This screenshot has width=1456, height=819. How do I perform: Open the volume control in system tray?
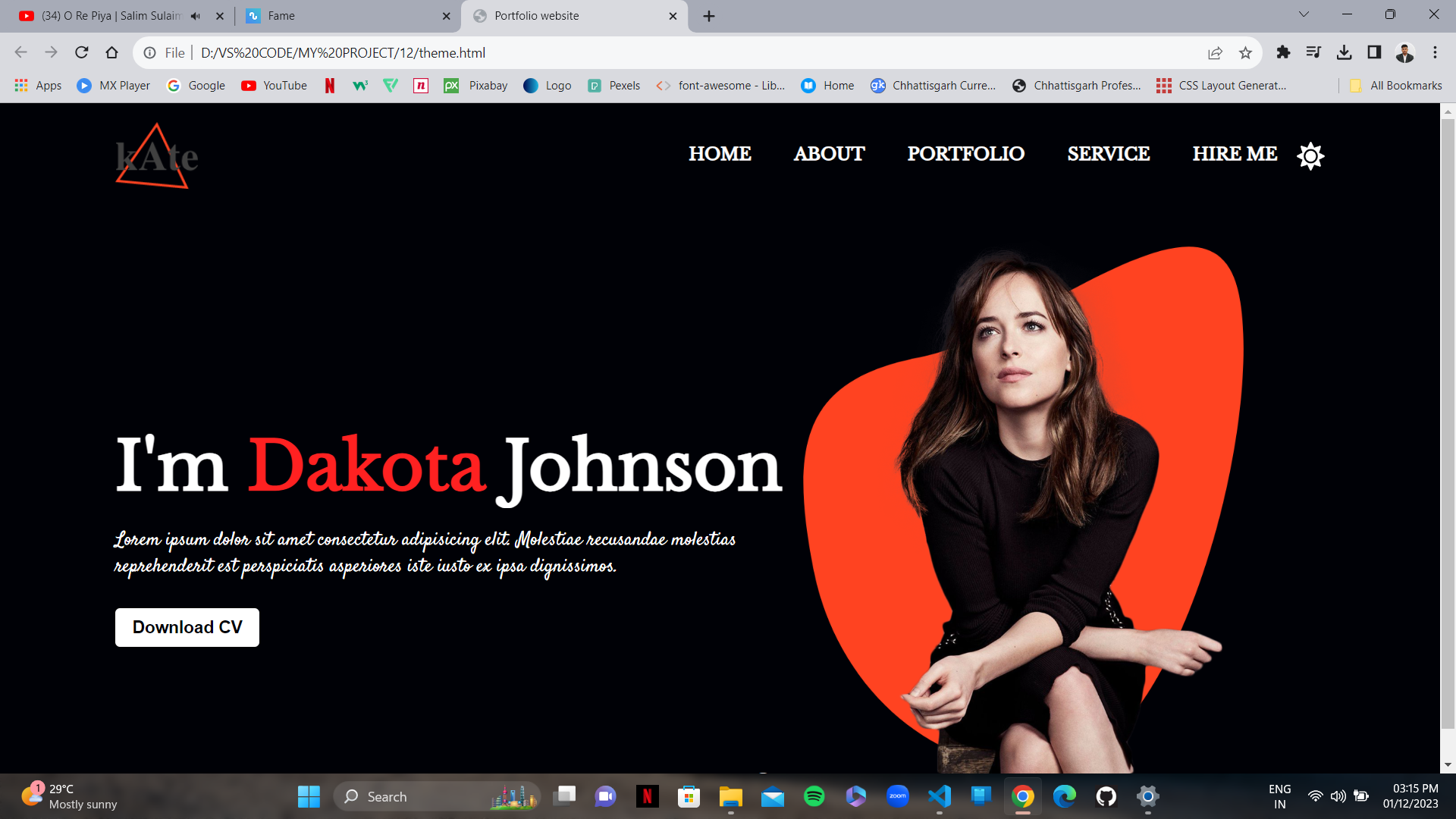click(1338, 796)
